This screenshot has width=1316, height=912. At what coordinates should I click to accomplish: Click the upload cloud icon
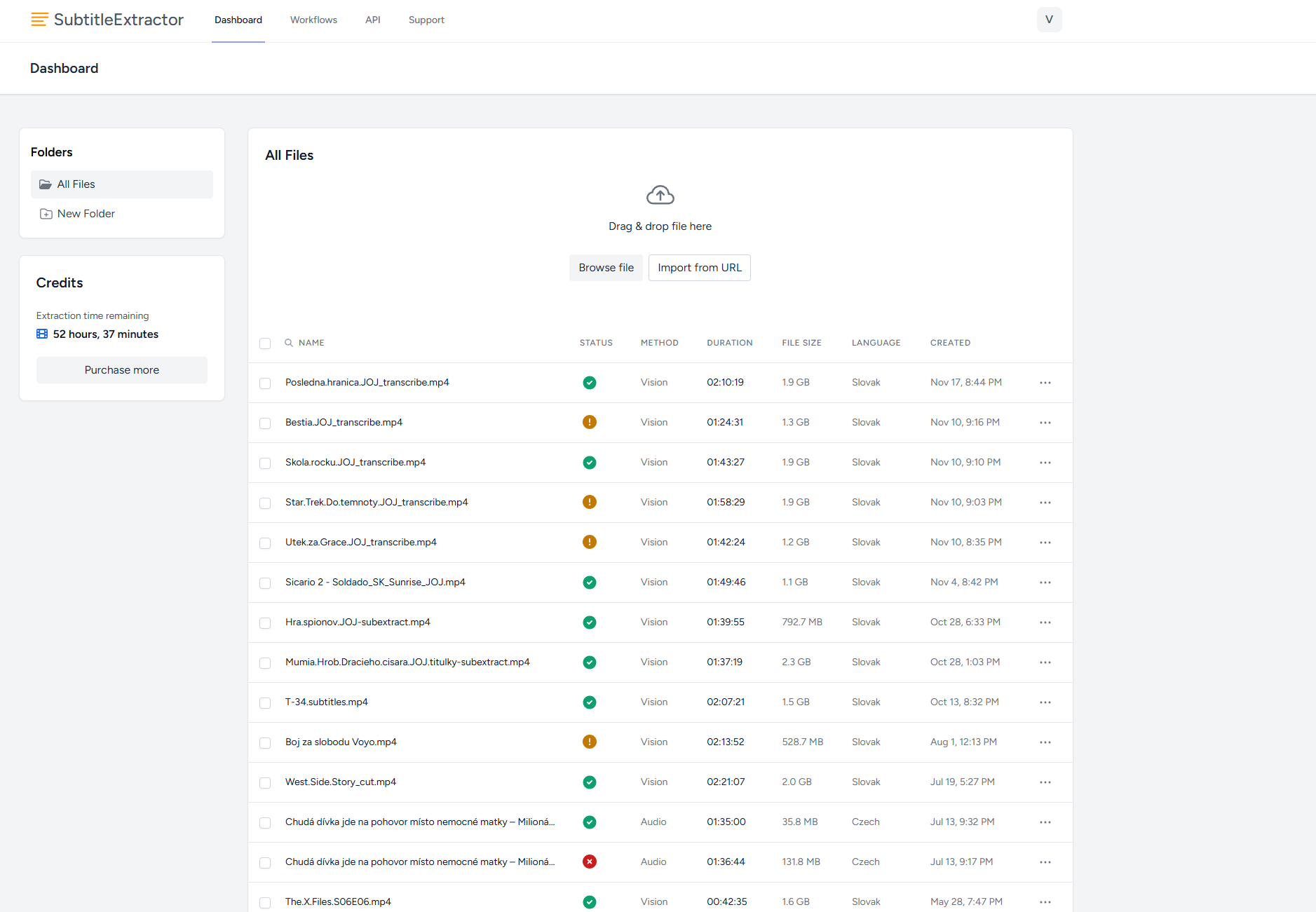pyautogui.click(x=659, y=194)
